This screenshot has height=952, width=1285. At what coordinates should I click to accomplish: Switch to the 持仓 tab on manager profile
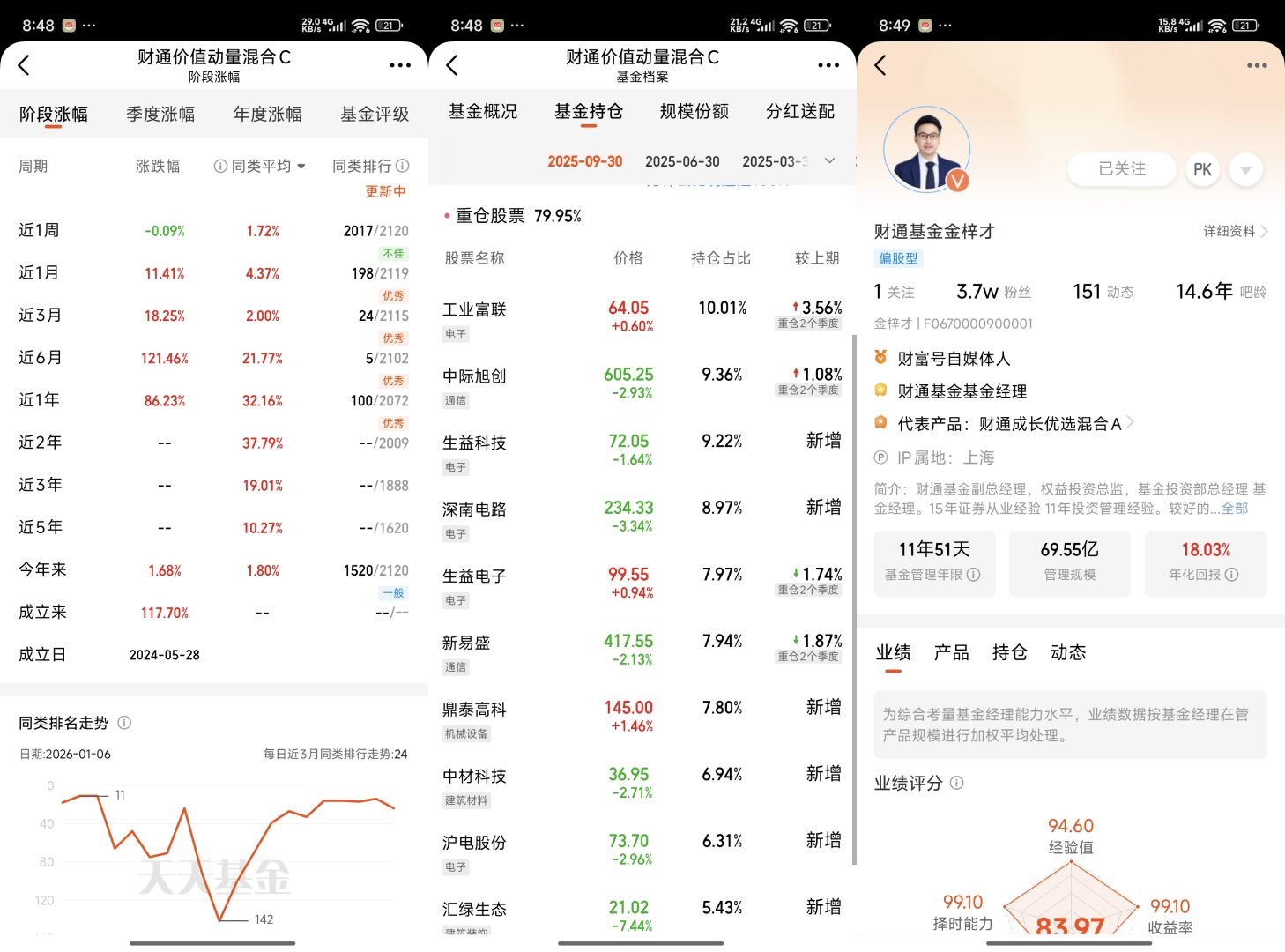tap(1010, 653)
